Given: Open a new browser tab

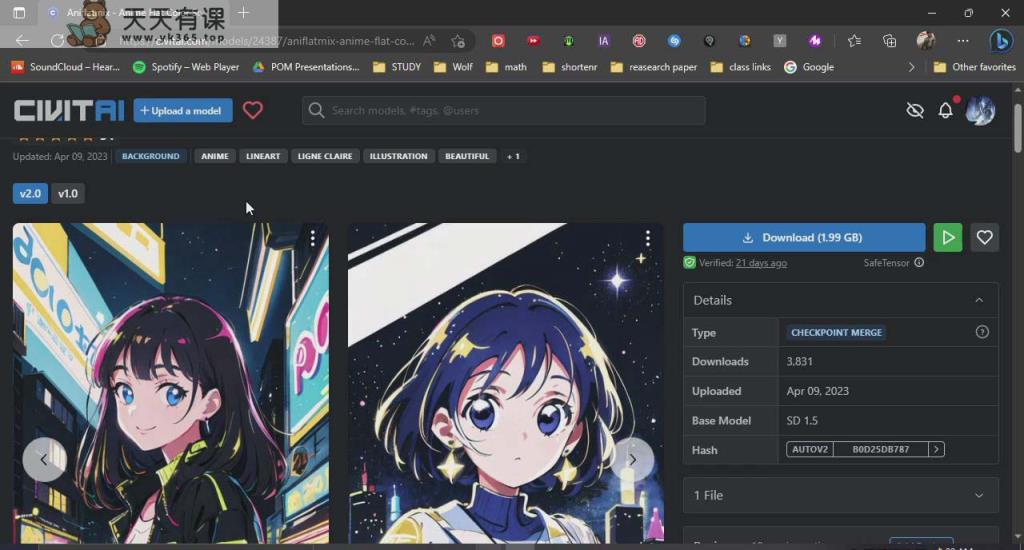Looking at the screenshot, I should [244, 12].
